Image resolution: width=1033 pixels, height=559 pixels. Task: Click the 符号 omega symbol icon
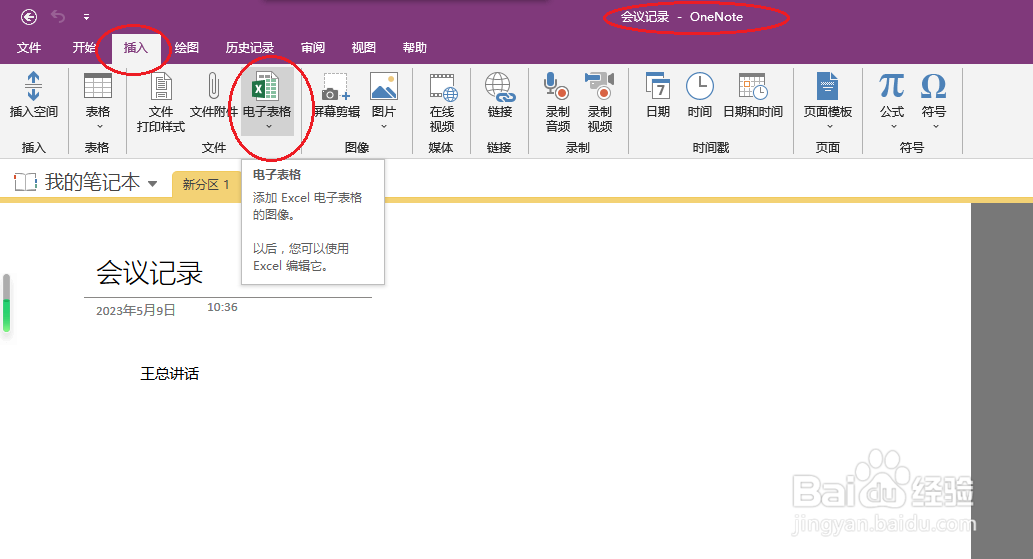coord(934,86)
